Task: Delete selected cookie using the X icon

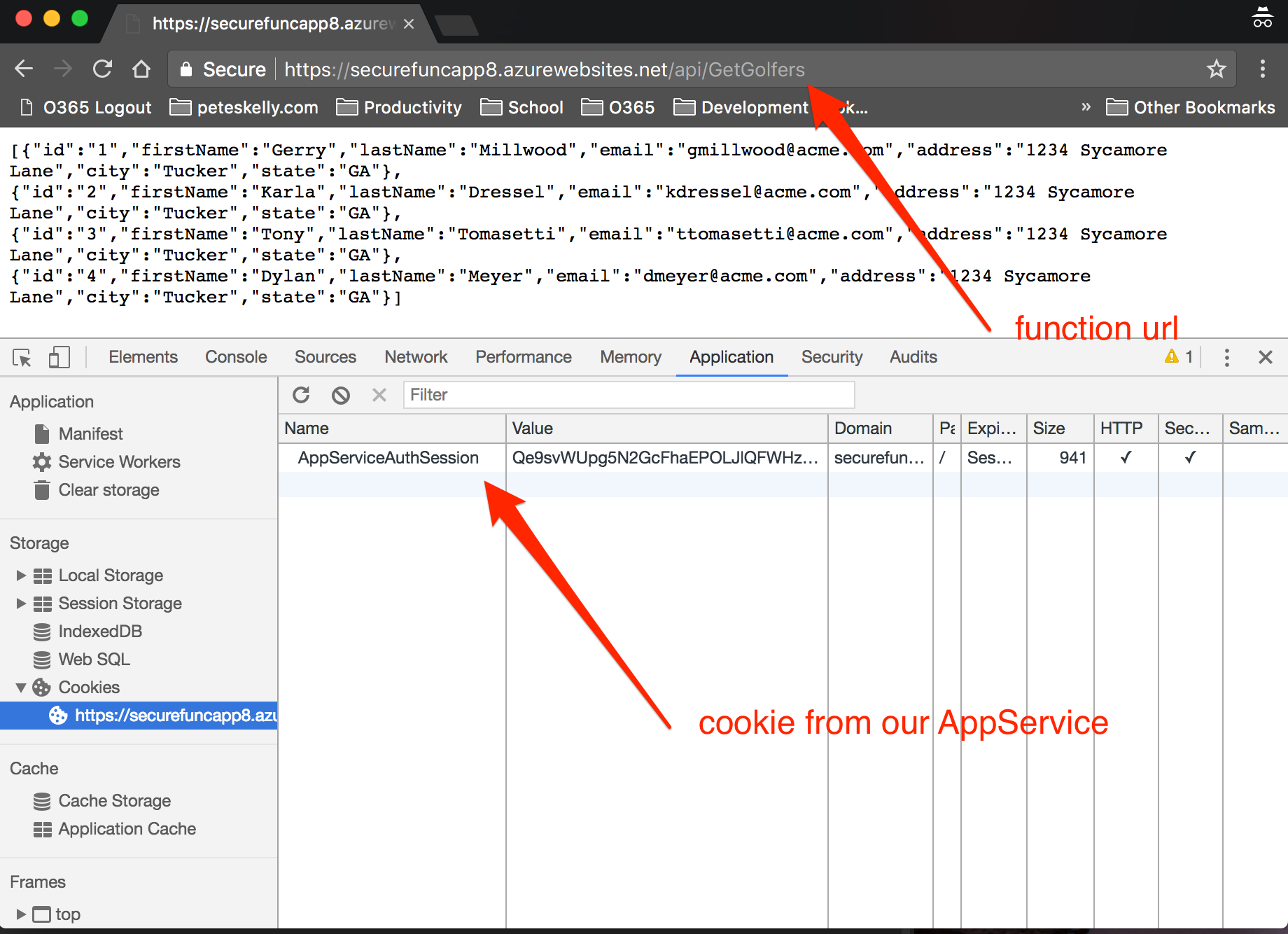Action: pos(379,394)
